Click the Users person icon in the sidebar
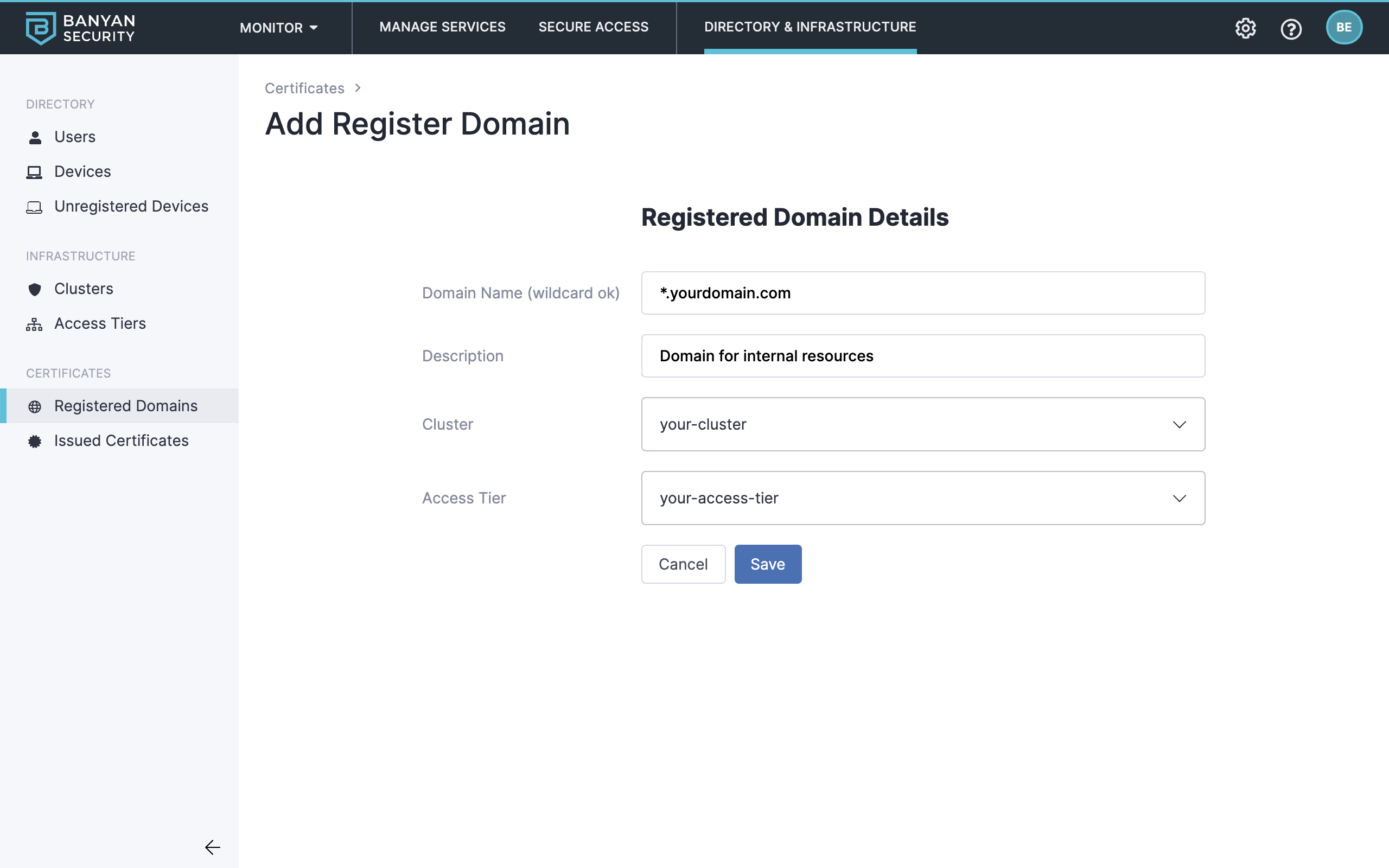Image resolution: width=1389 pixels, height=868 pixels. point(35,137)
